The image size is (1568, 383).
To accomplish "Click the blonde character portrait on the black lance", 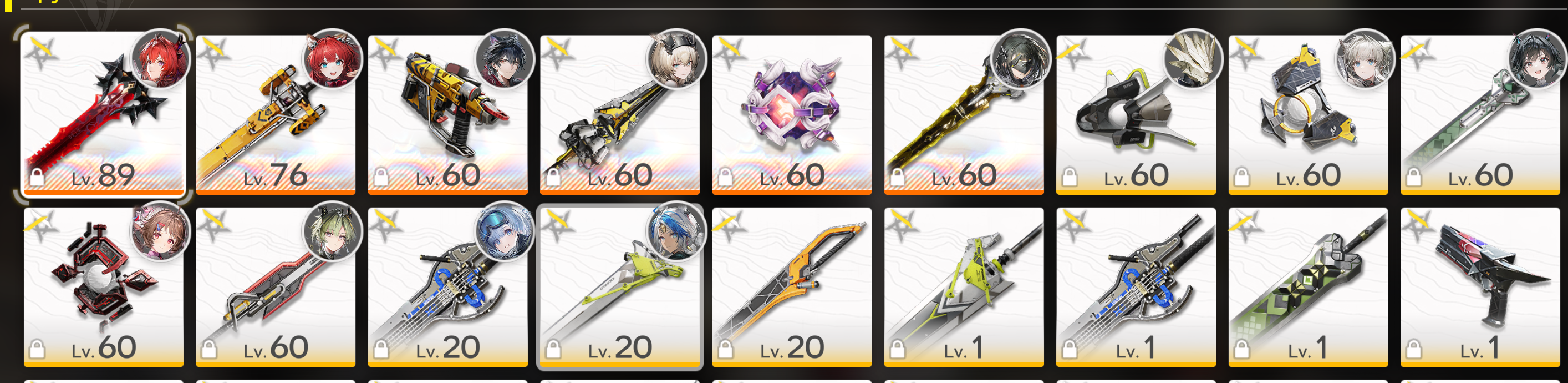I will click(677, 60).
